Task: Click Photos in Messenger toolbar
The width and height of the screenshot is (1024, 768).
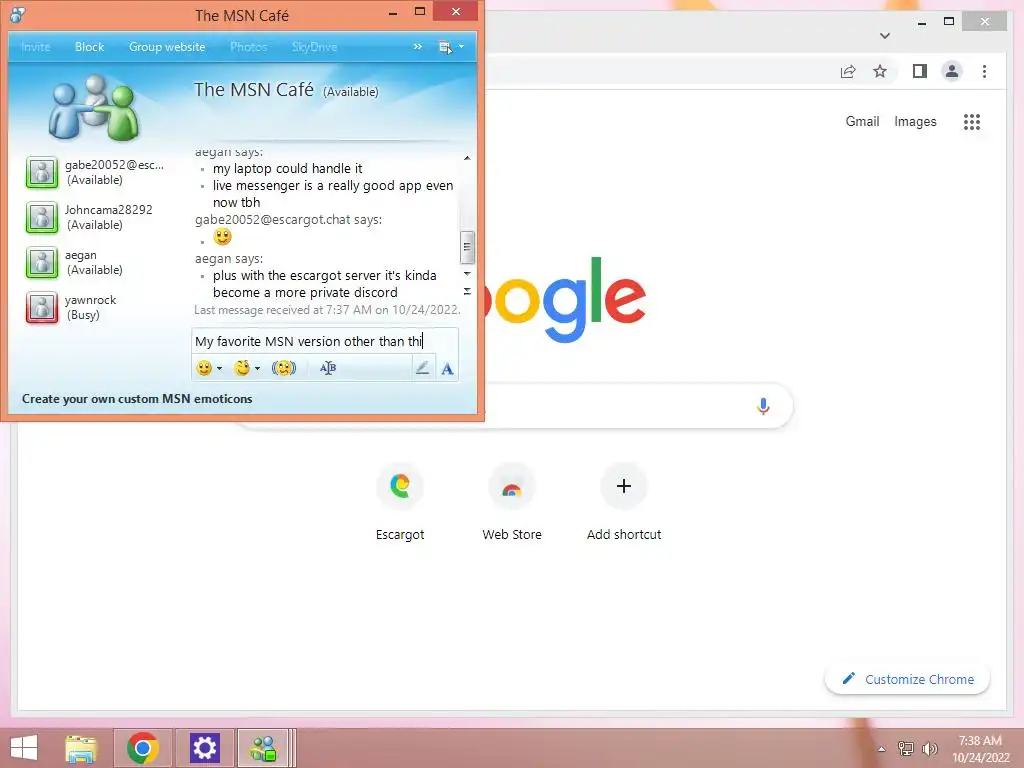Action: 248,47
